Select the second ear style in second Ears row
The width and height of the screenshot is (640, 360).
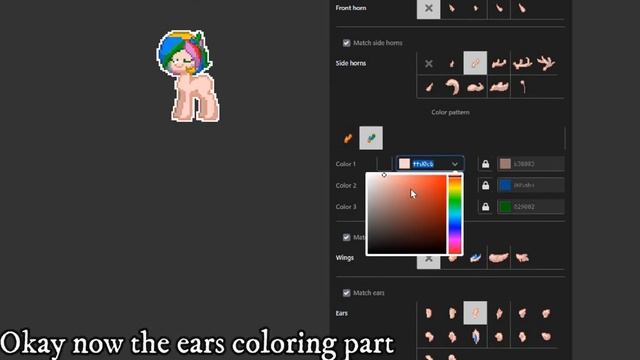452,337
